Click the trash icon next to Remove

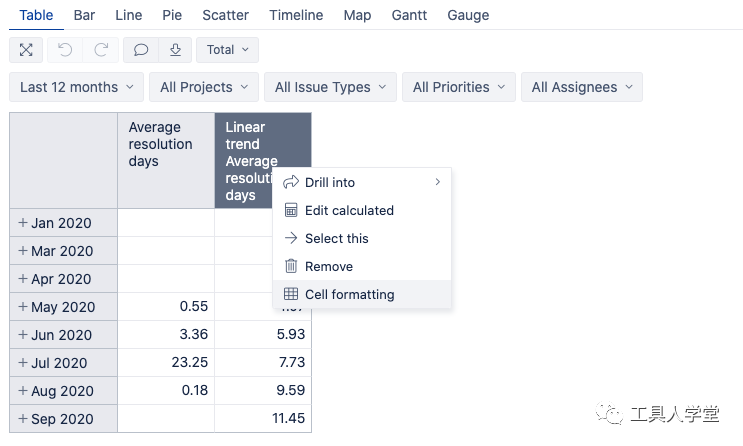(291, 266)
